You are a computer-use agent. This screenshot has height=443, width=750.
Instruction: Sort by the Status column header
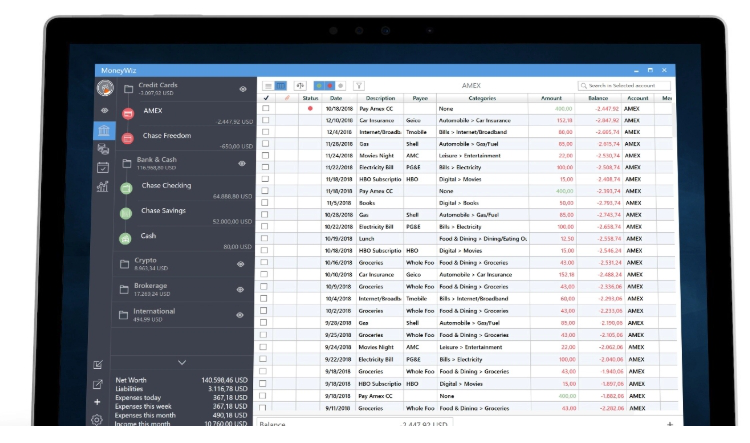(310, 98)
